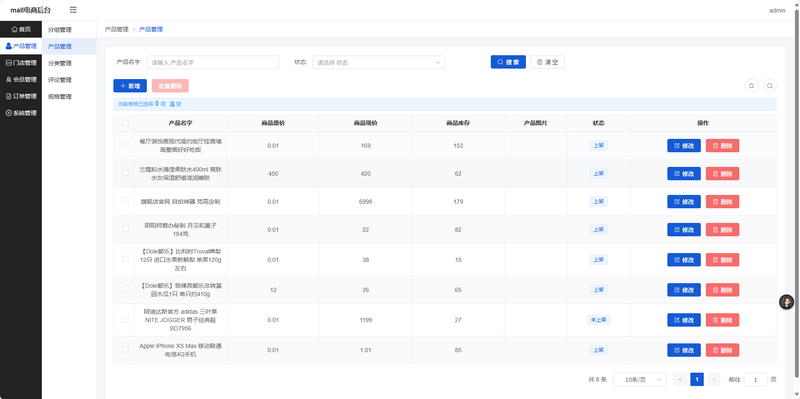
Task: Click 修改 for iPhone XS Max row
Action: coord(684,350)
